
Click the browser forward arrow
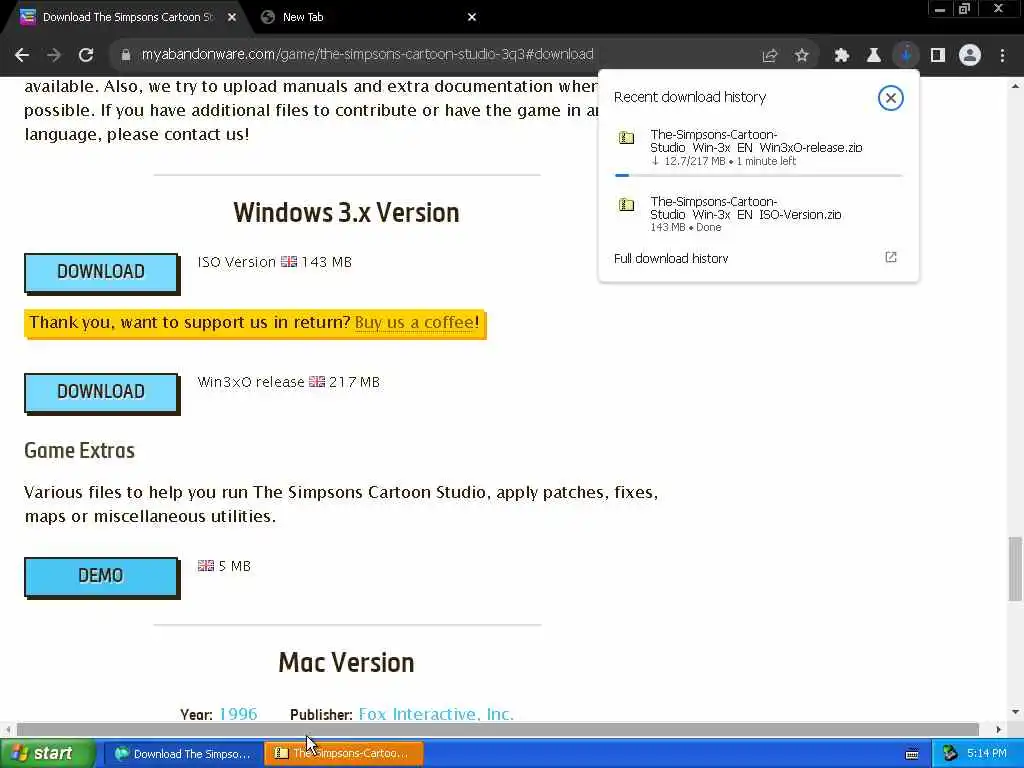(54, 55)
